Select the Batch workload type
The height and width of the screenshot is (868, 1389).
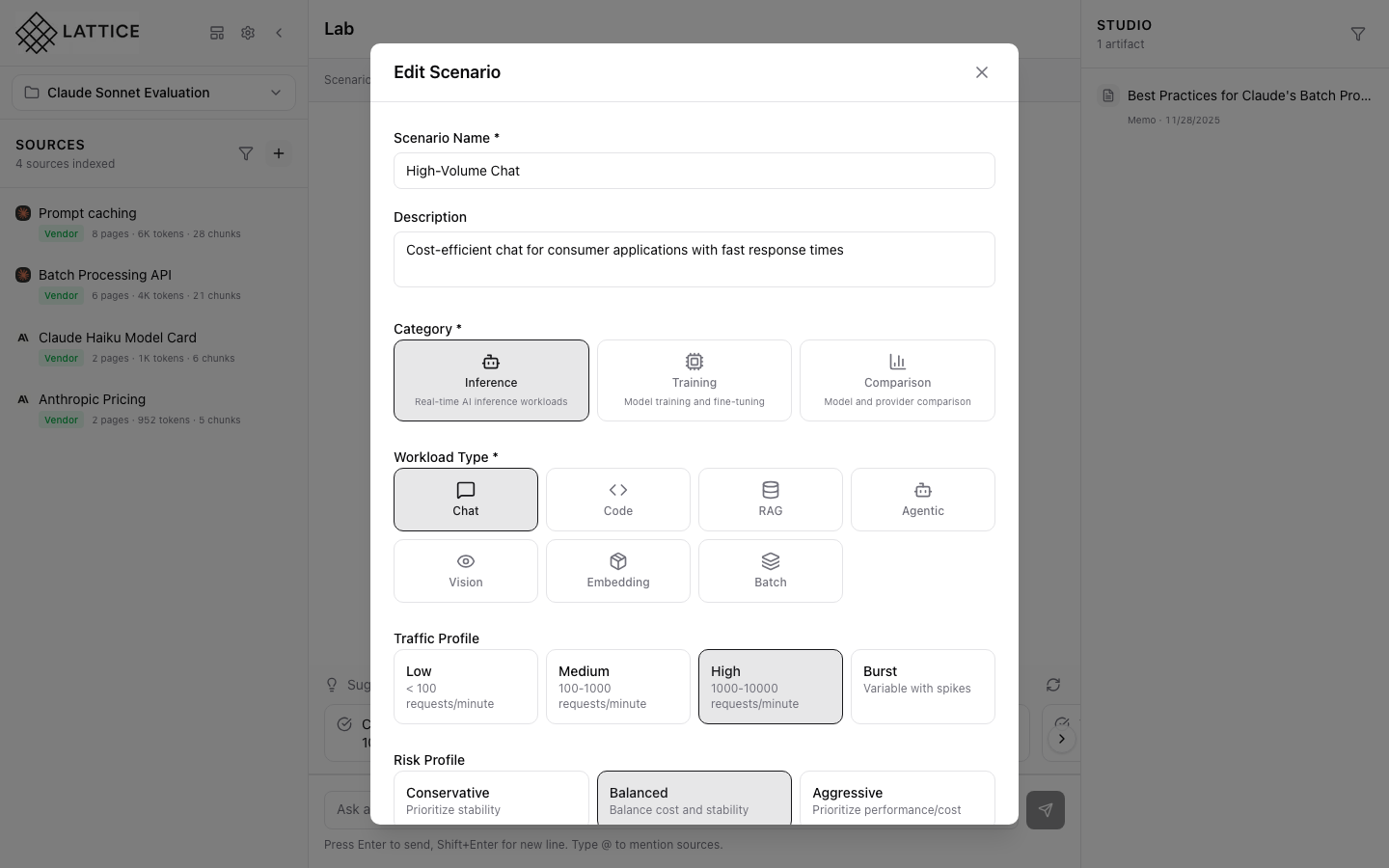coord(770,571)
